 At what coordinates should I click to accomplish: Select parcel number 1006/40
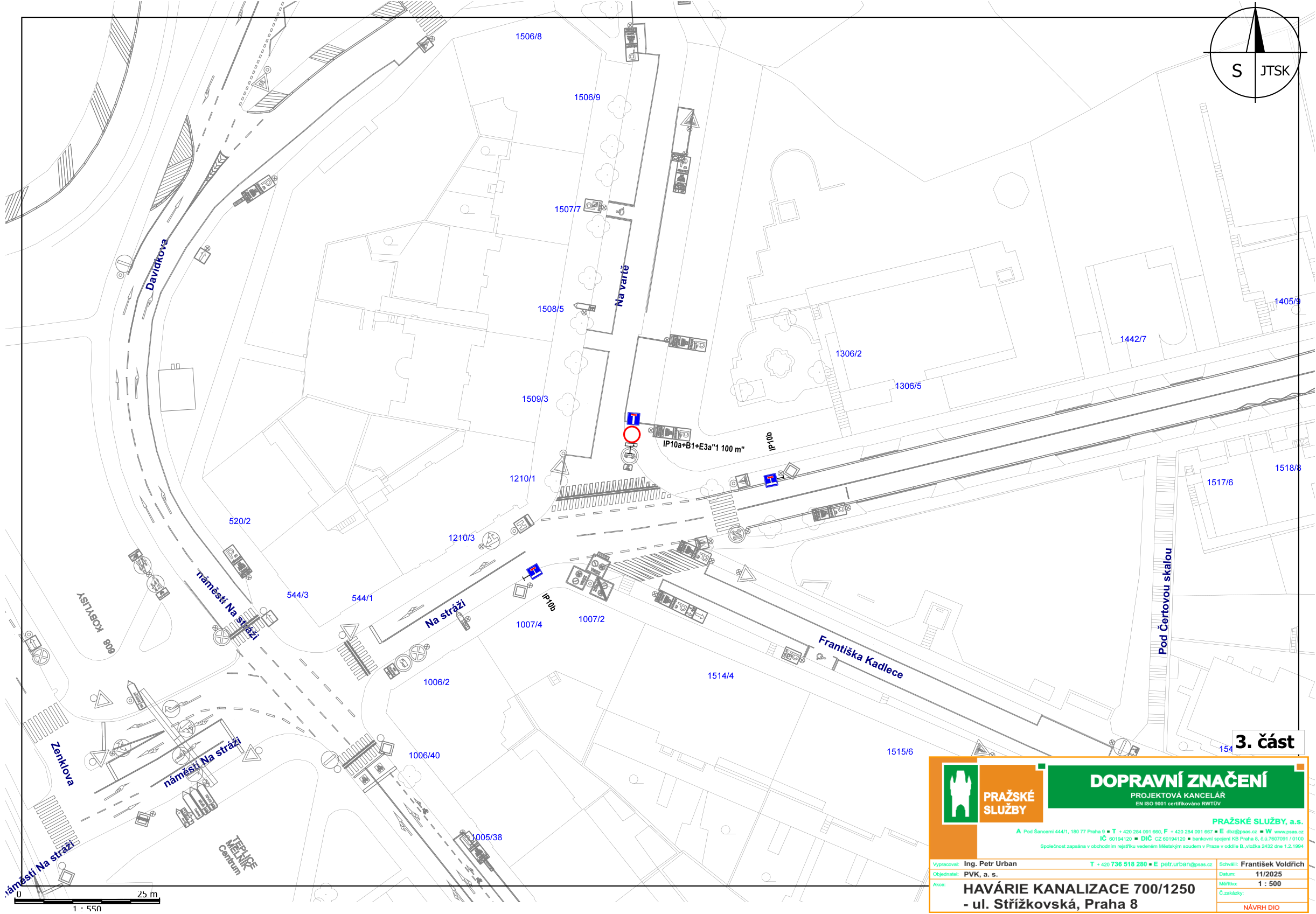[424, 756]
